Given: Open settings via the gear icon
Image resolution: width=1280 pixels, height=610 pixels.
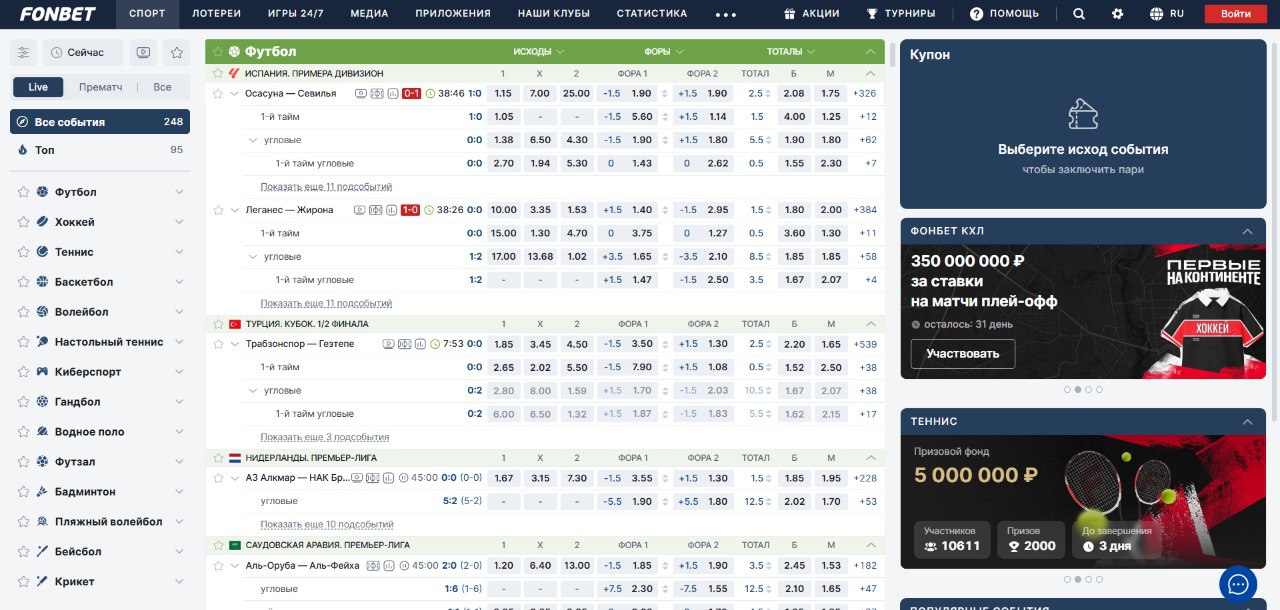Looking at the screenshot, I should tap(1118, 14).
